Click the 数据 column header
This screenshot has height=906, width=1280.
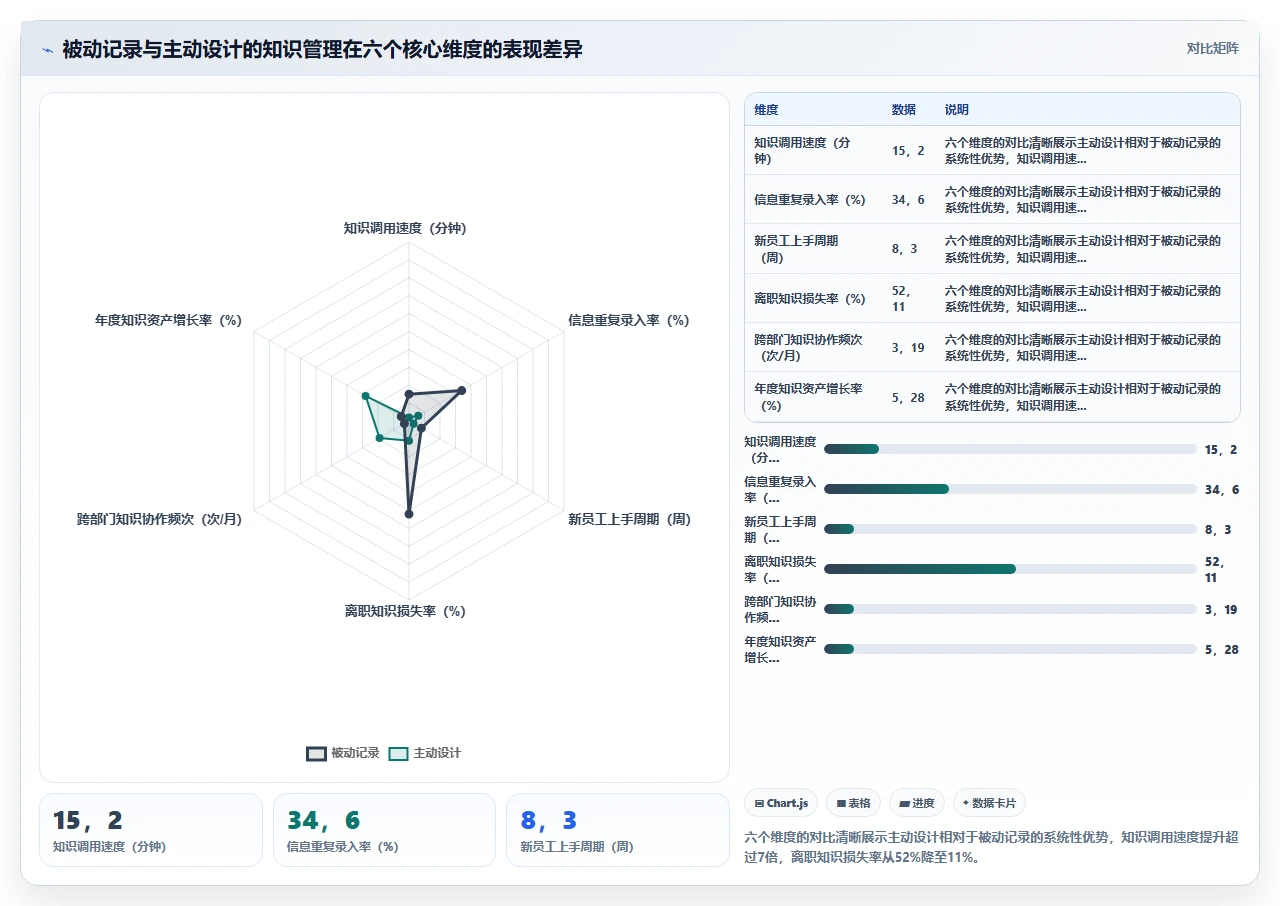(x=904, y=110)
